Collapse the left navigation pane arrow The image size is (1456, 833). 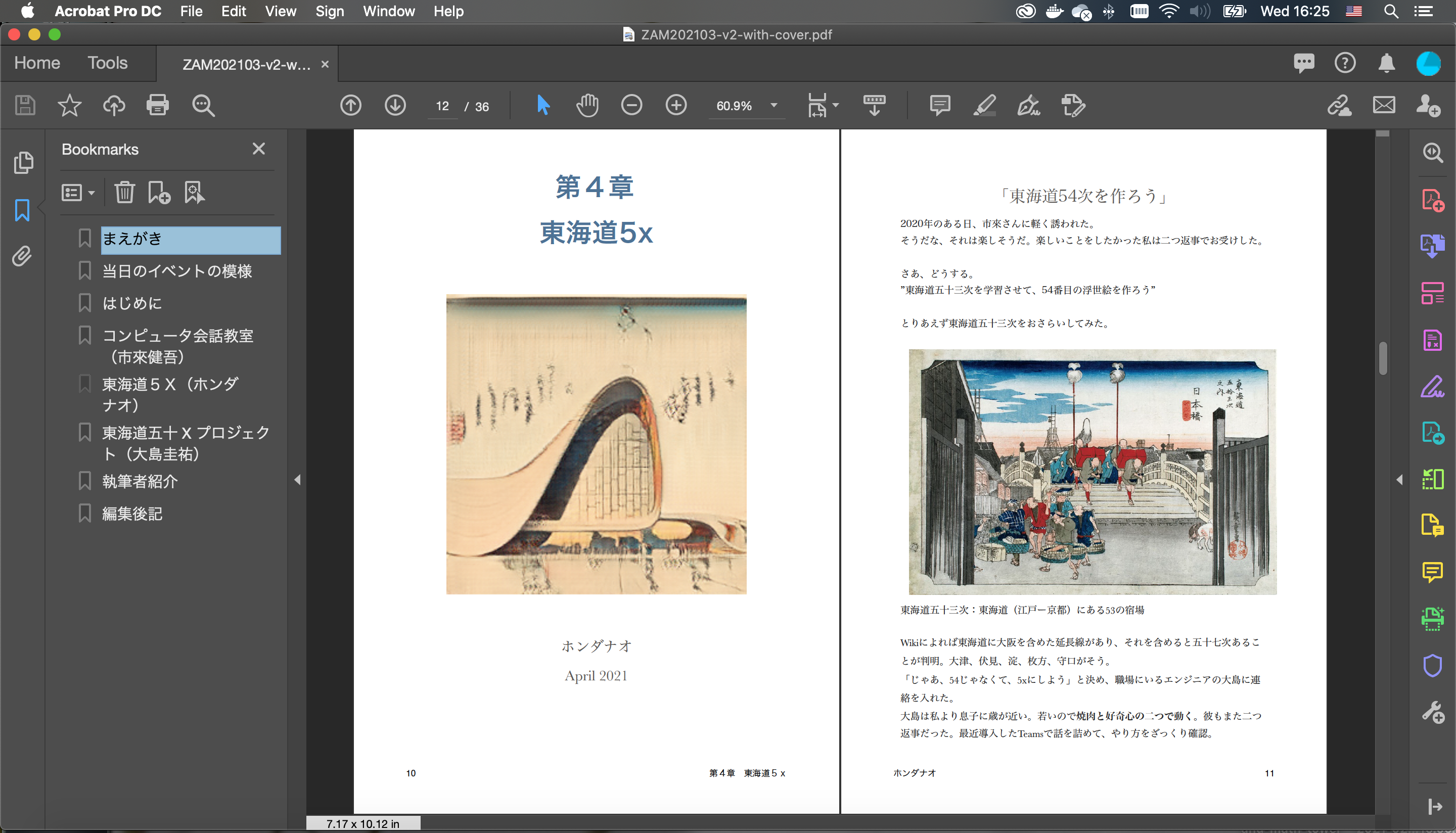tap(297, 480)
